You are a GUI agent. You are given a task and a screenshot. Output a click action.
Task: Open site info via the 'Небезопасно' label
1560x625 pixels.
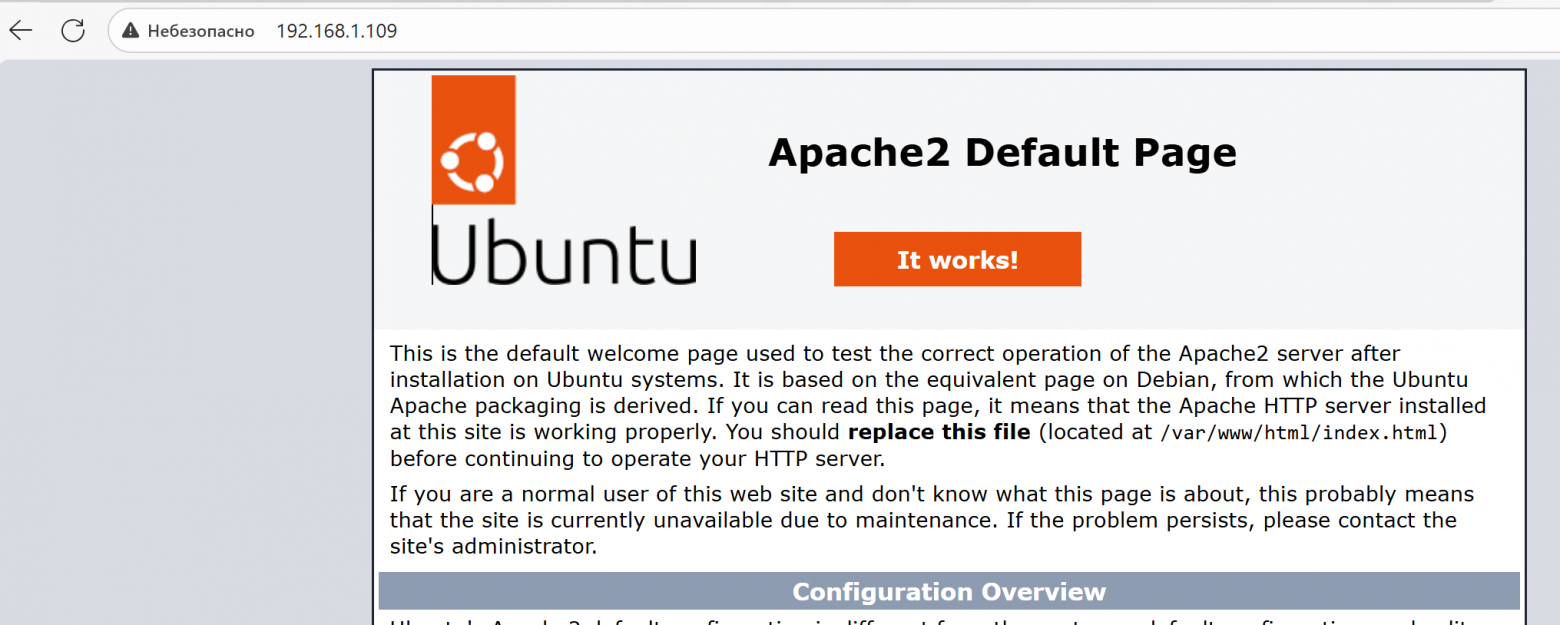(201, 31)
